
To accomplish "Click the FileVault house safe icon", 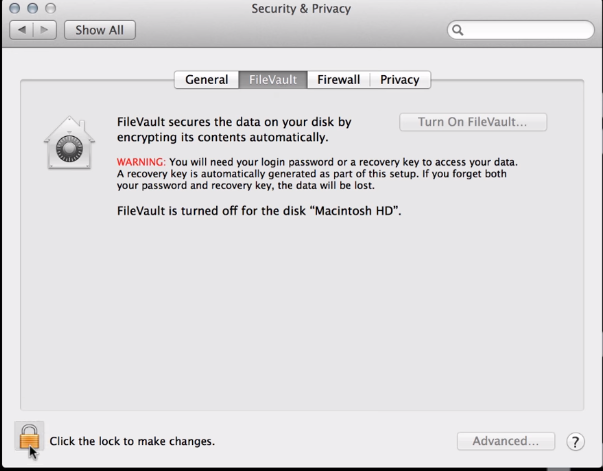I will (x=69, y=143).
